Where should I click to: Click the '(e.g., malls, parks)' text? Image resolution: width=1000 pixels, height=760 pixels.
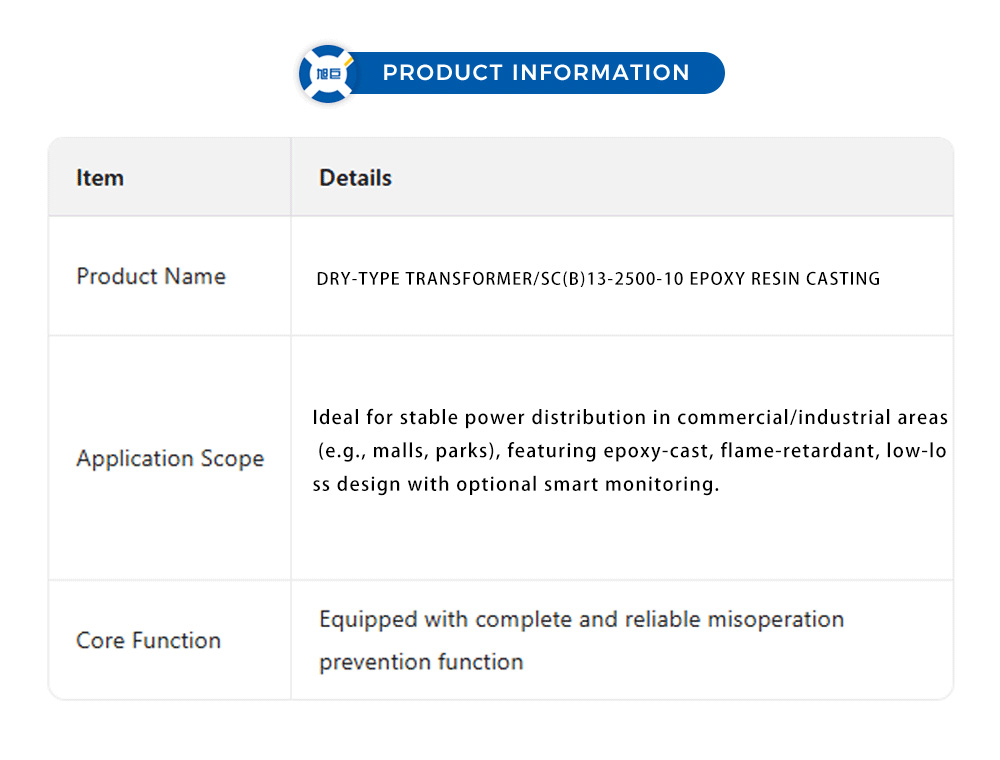pyautogui.click(x=407, y=451)
